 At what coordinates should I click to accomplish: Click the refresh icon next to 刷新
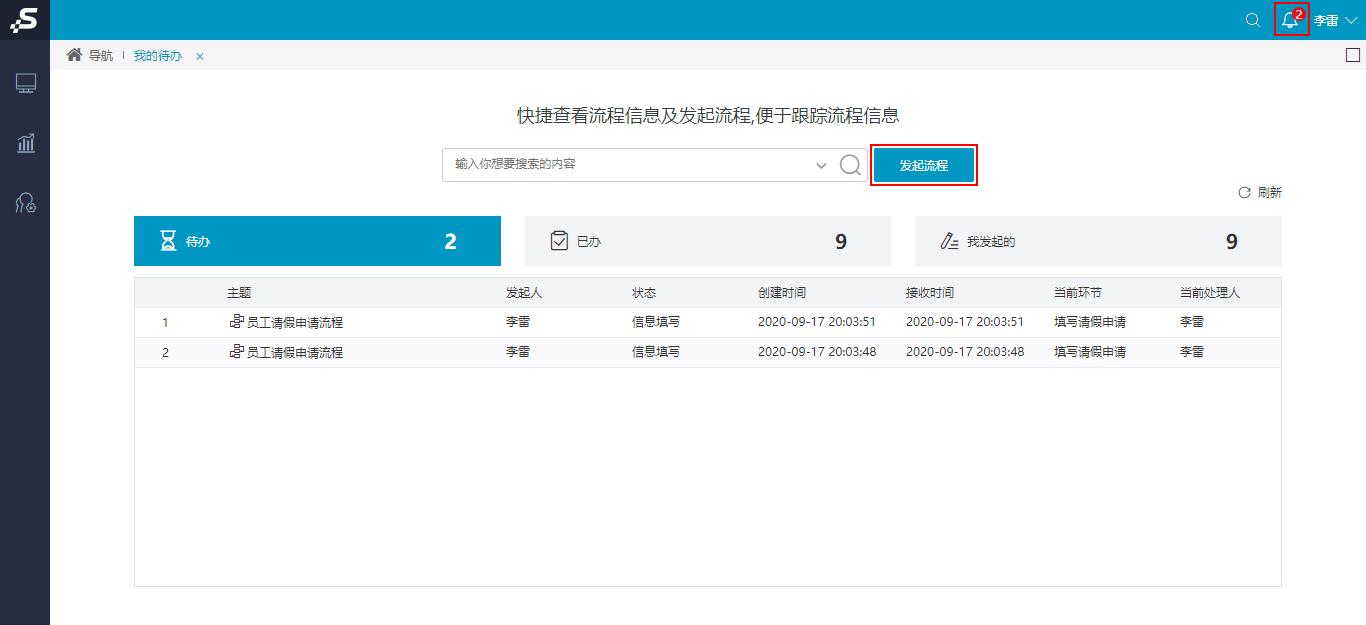[x=1243, y=192]
